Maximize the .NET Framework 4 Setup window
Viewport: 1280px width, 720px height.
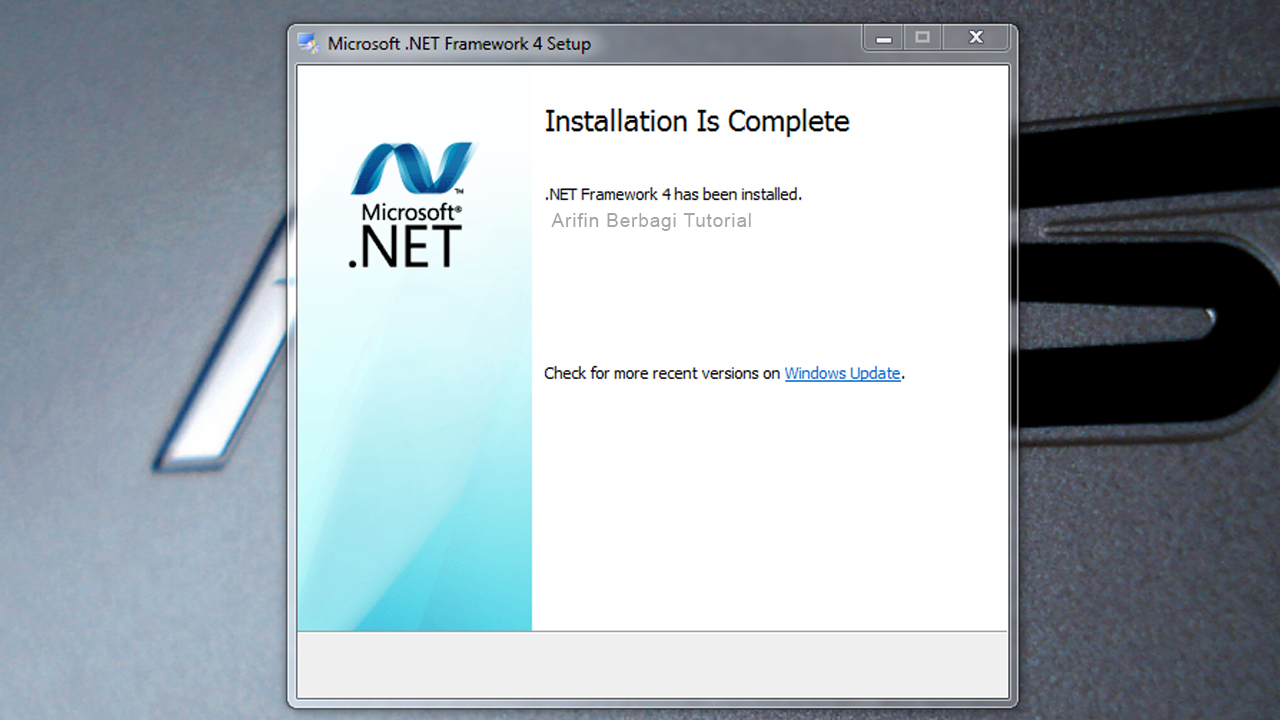point(922,39)
